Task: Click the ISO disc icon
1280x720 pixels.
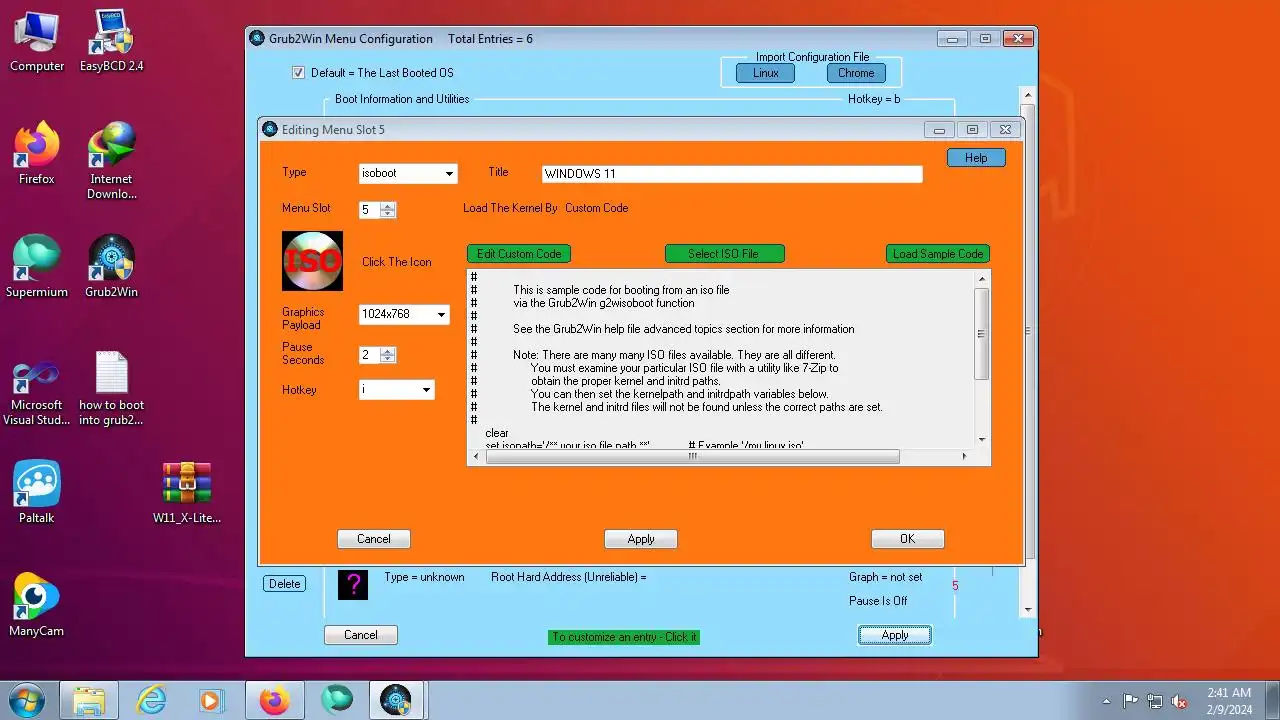Action: [x=312, y=261]
